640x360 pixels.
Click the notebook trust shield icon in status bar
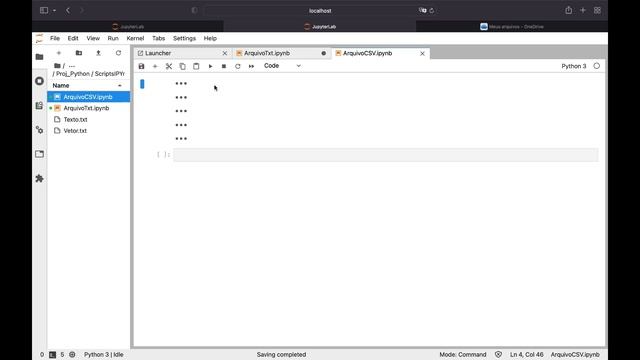(498, 354)
